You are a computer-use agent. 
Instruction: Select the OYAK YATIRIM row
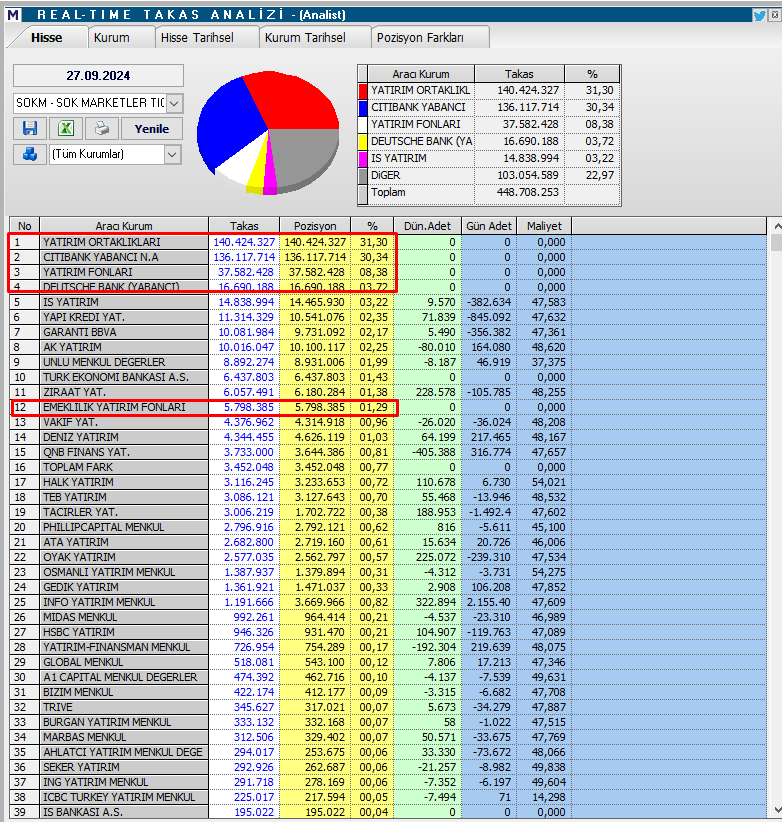pyautogui.click(x=388, y=557)
